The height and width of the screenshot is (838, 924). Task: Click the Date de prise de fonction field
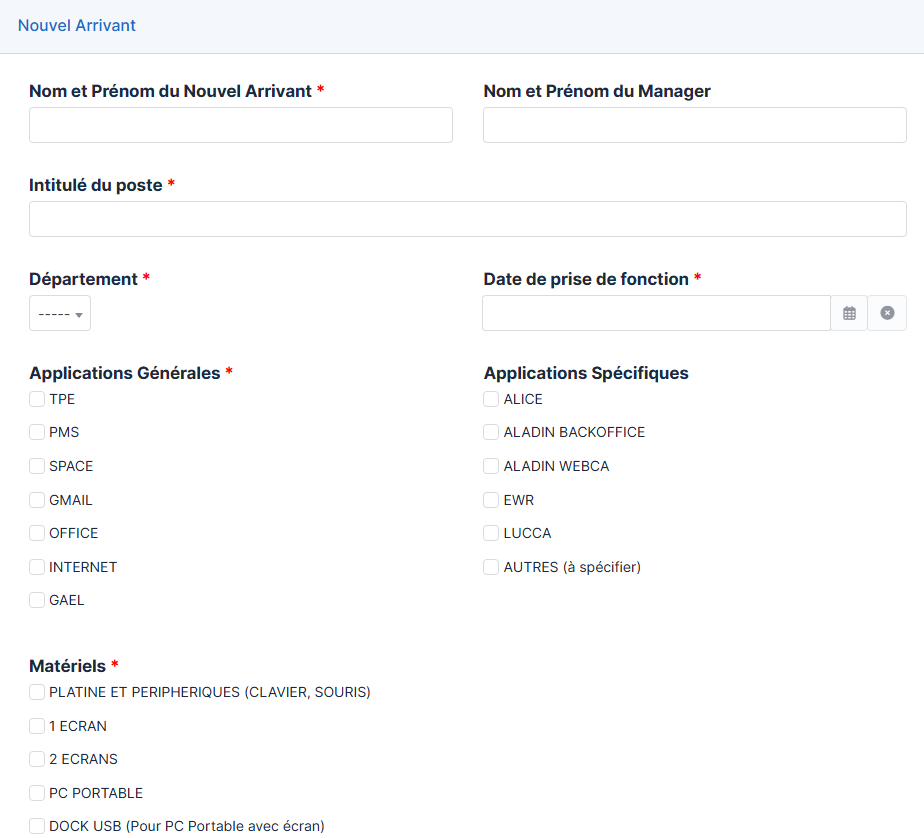pos(656,313)
